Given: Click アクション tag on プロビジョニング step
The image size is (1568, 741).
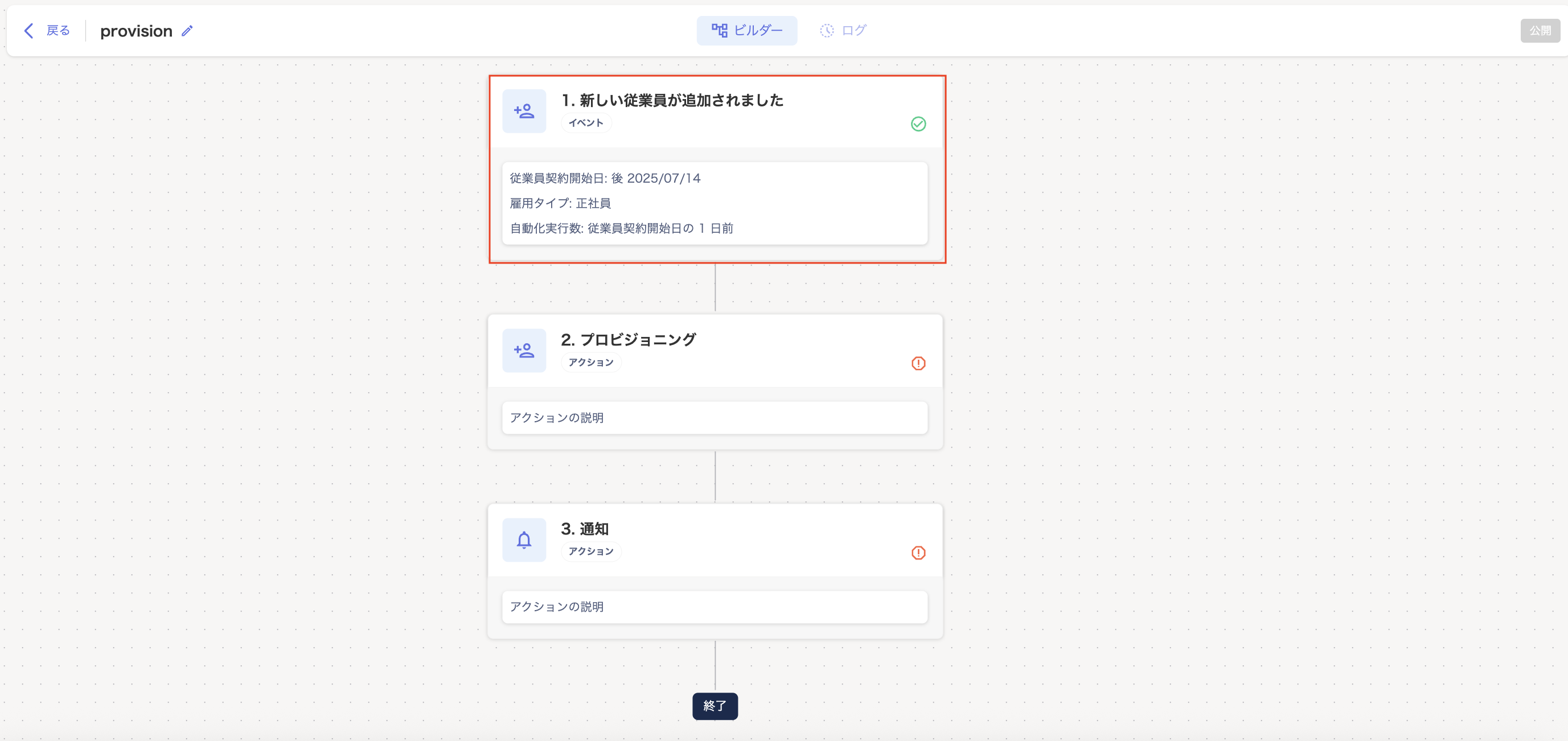Looking at the screenshot, I should [x=591, y=363].
